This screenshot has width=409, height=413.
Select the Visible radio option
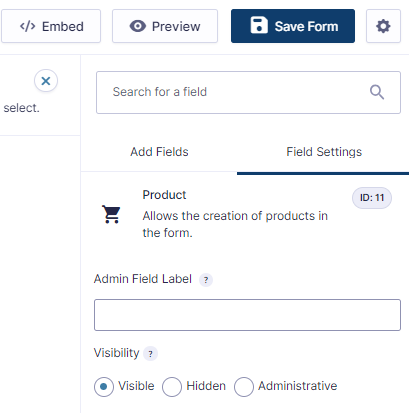click(104, 387)
